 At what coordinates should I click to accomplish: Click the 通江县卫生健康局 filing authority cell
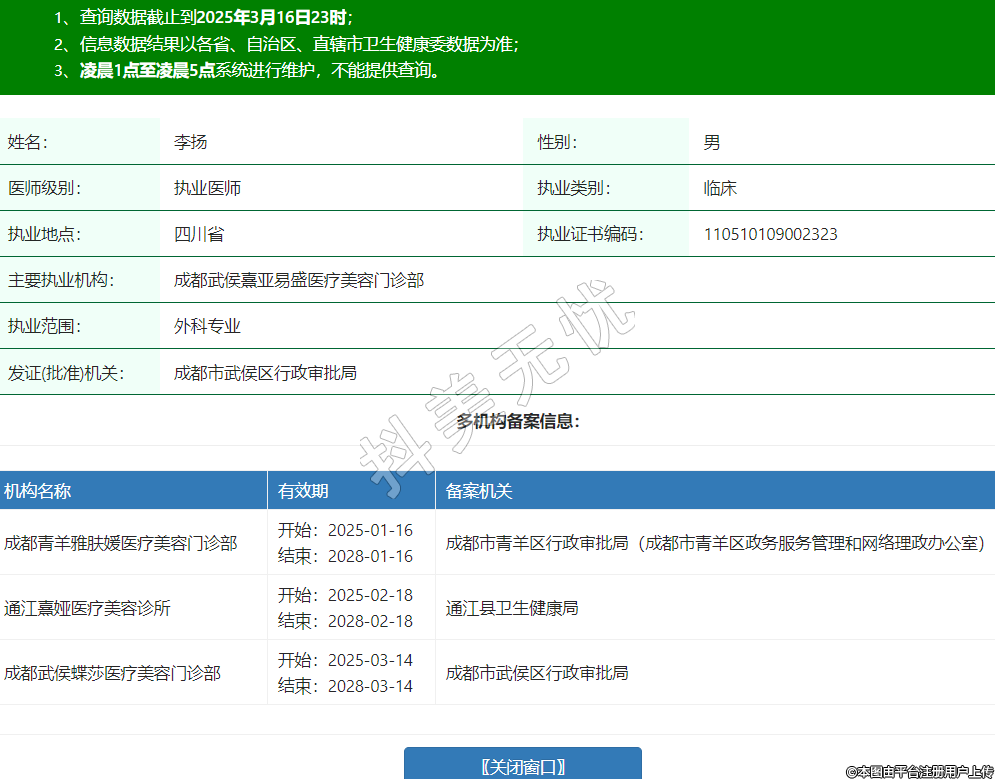click(x=512, y=608)
